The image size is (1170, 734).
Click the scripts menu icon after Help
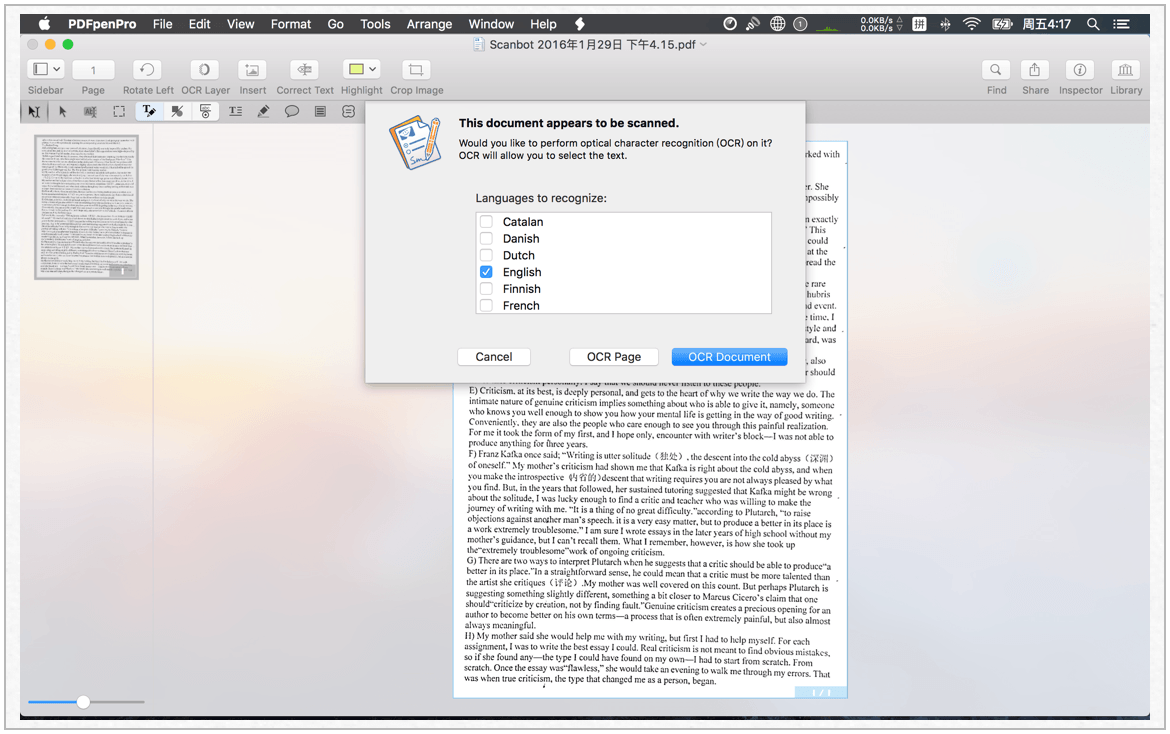point(580,24)
